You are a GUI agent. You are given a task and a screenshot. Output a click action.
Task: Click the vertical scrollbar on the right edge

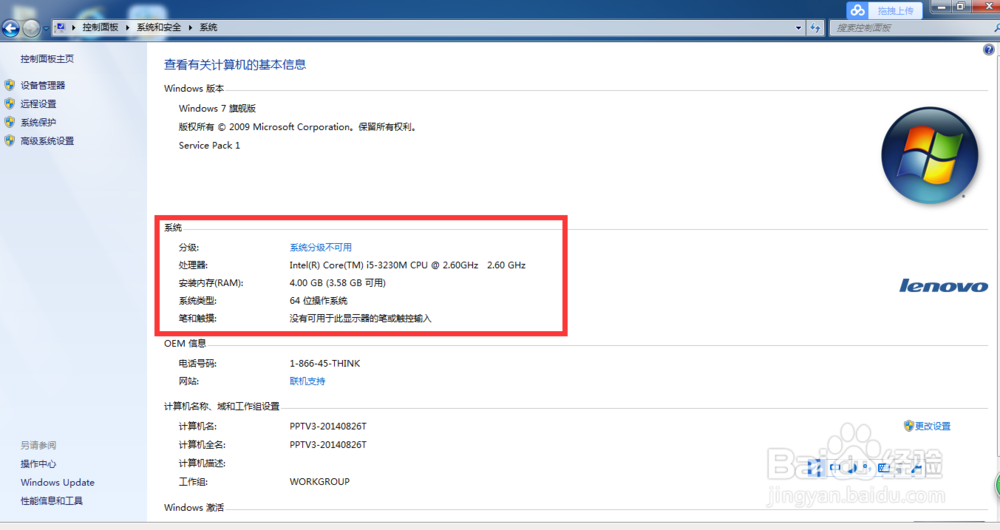pos(997,255)
